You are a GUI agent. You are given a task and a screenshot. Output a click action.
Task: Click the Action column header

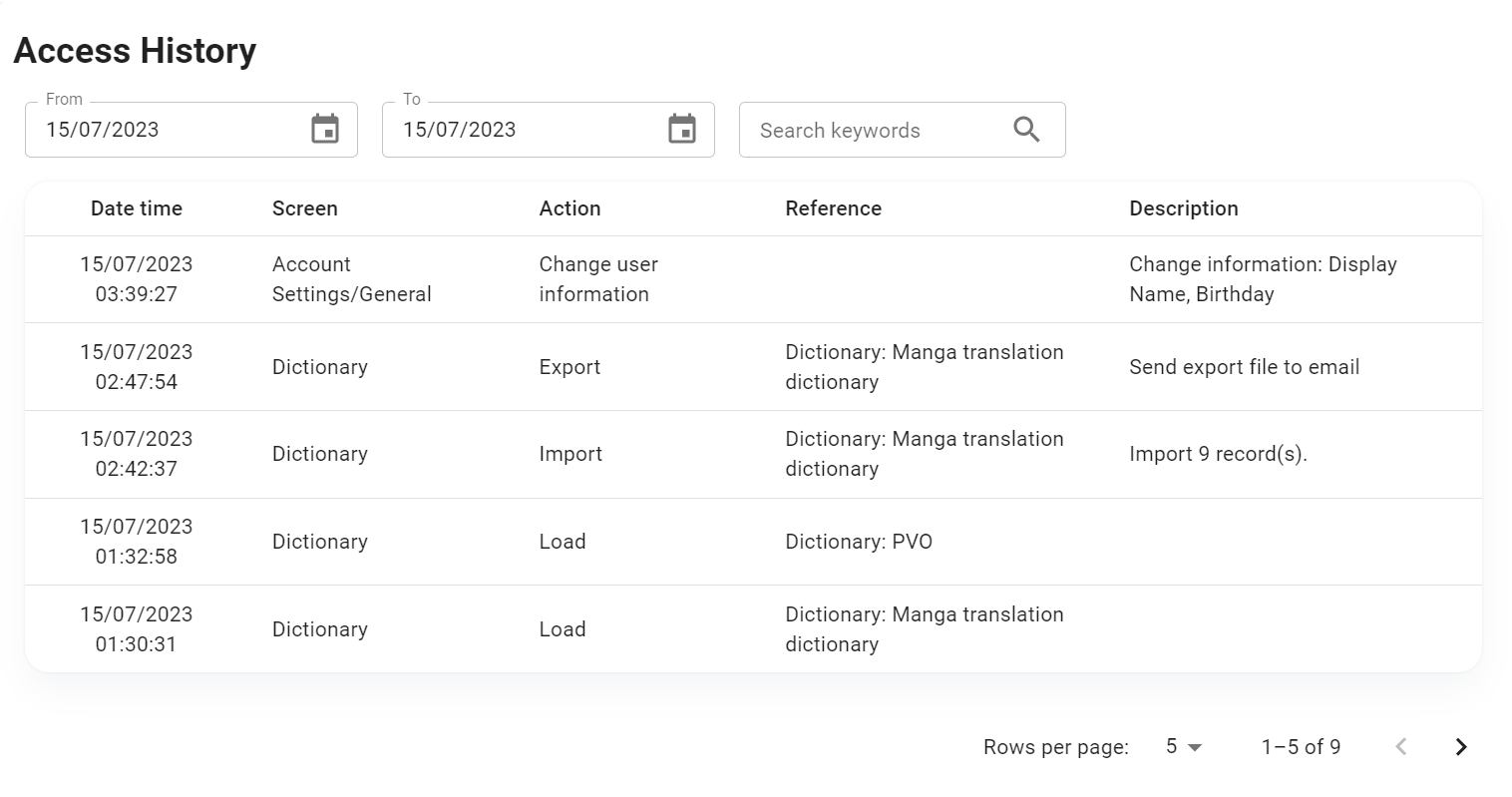pos(569,208)
